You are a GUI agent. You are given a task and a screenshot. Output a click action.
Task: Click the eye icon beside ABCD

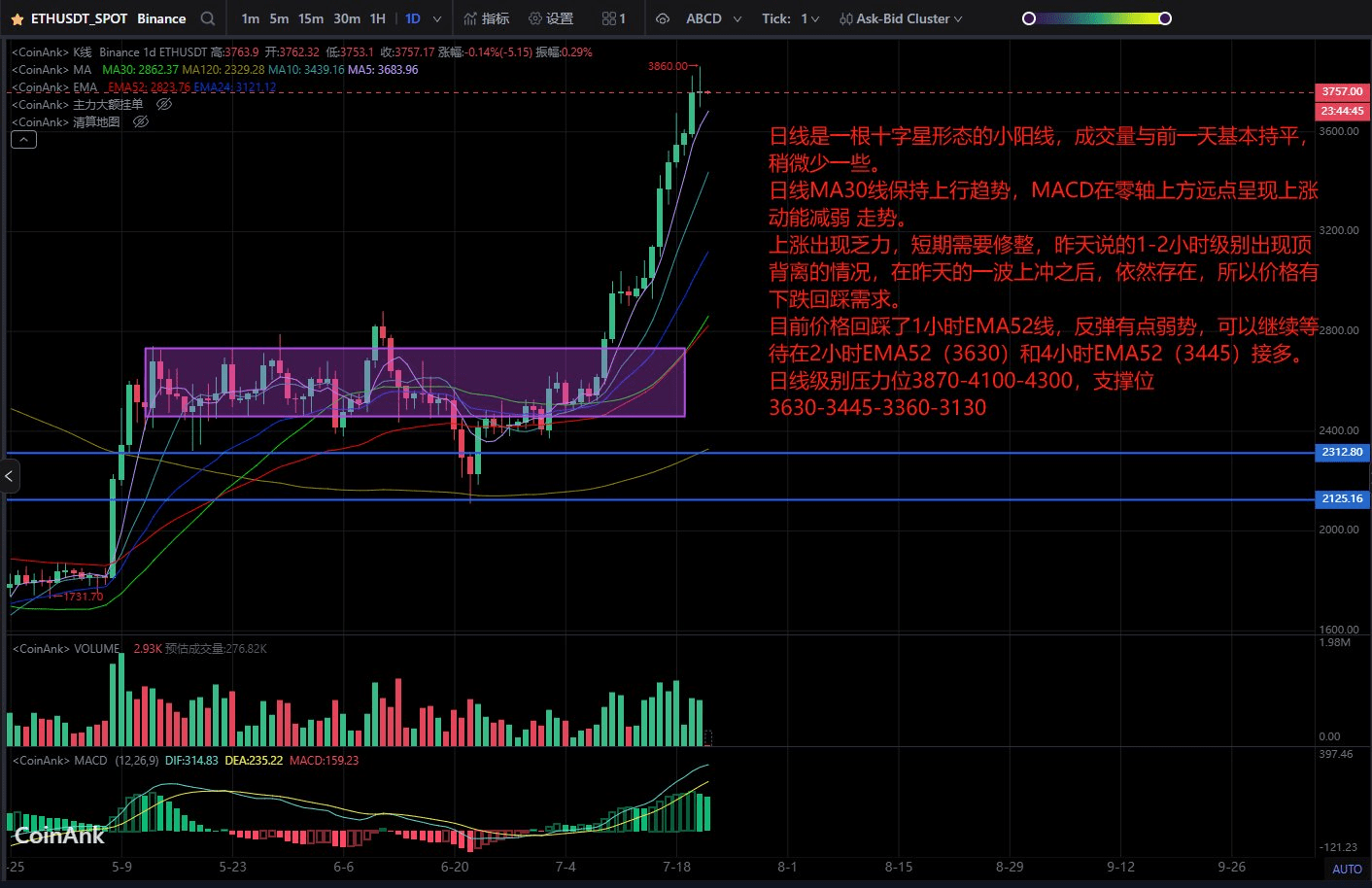click(663, 18)
